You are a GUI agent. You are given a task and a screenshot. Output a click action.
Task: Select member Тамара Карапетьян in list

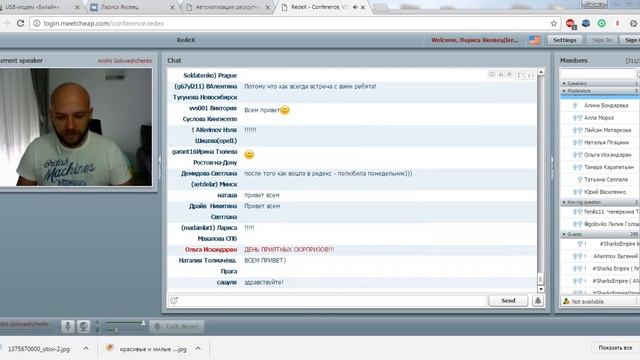[x=609, y=167]
